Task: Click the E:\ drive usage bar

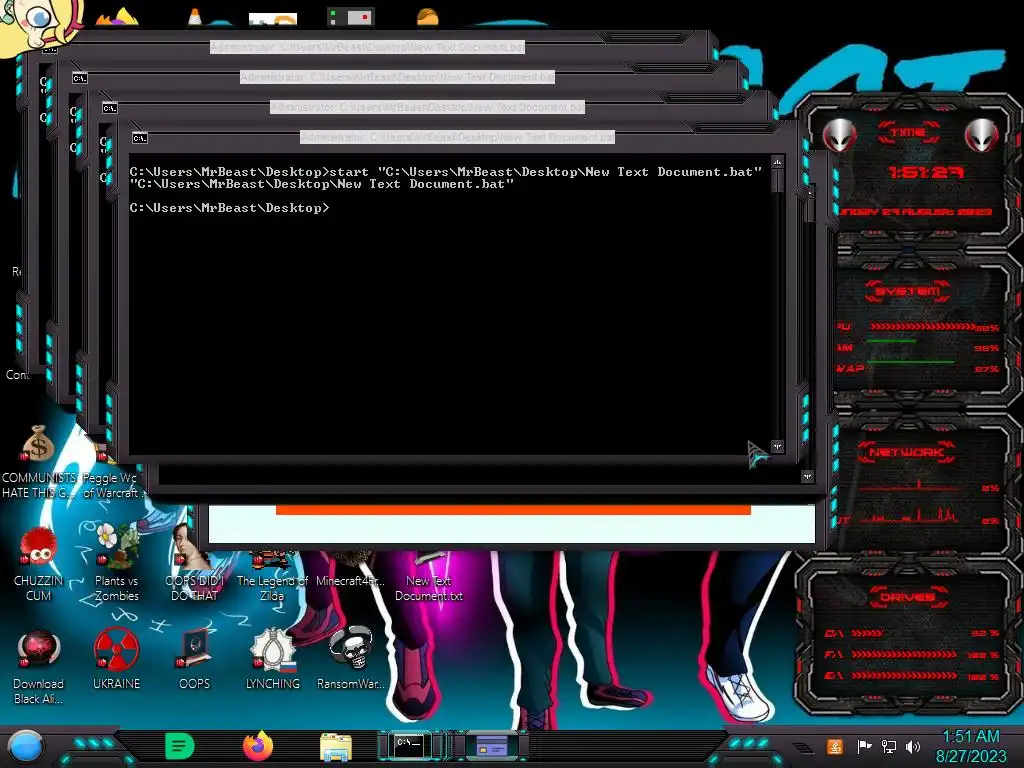Action: 904,676
